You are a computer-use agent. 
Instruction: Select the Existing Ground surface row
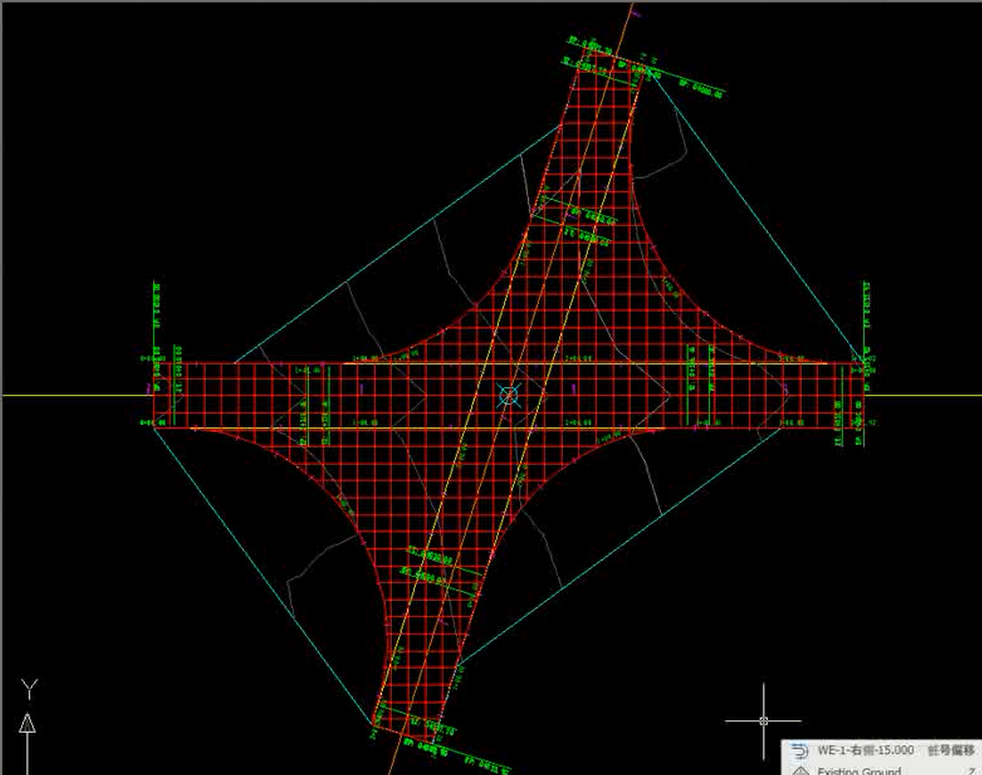pyautogui.click(x=882, y=769)
